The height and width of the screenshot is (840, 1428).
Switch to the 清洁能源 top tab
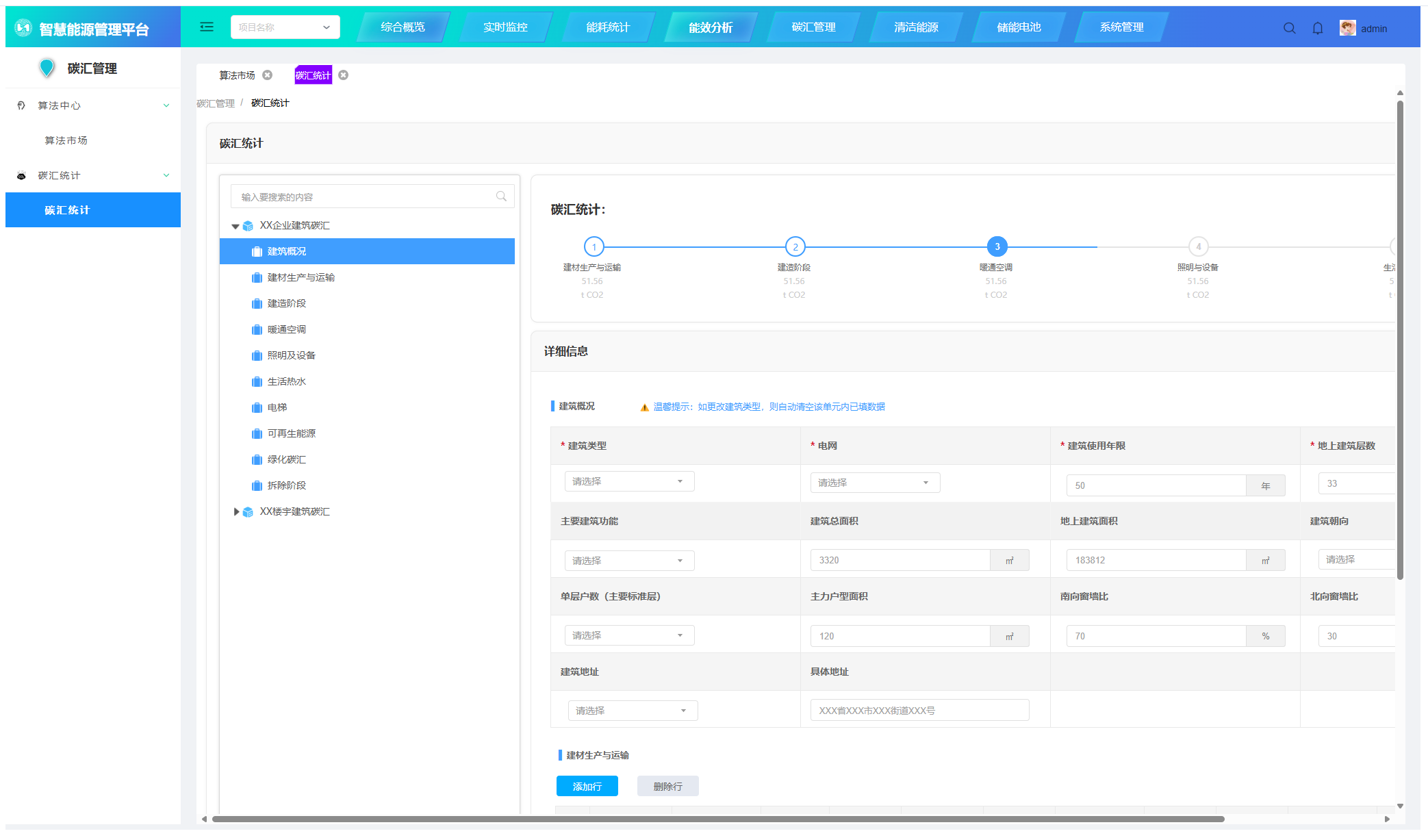tap(915, 27)
